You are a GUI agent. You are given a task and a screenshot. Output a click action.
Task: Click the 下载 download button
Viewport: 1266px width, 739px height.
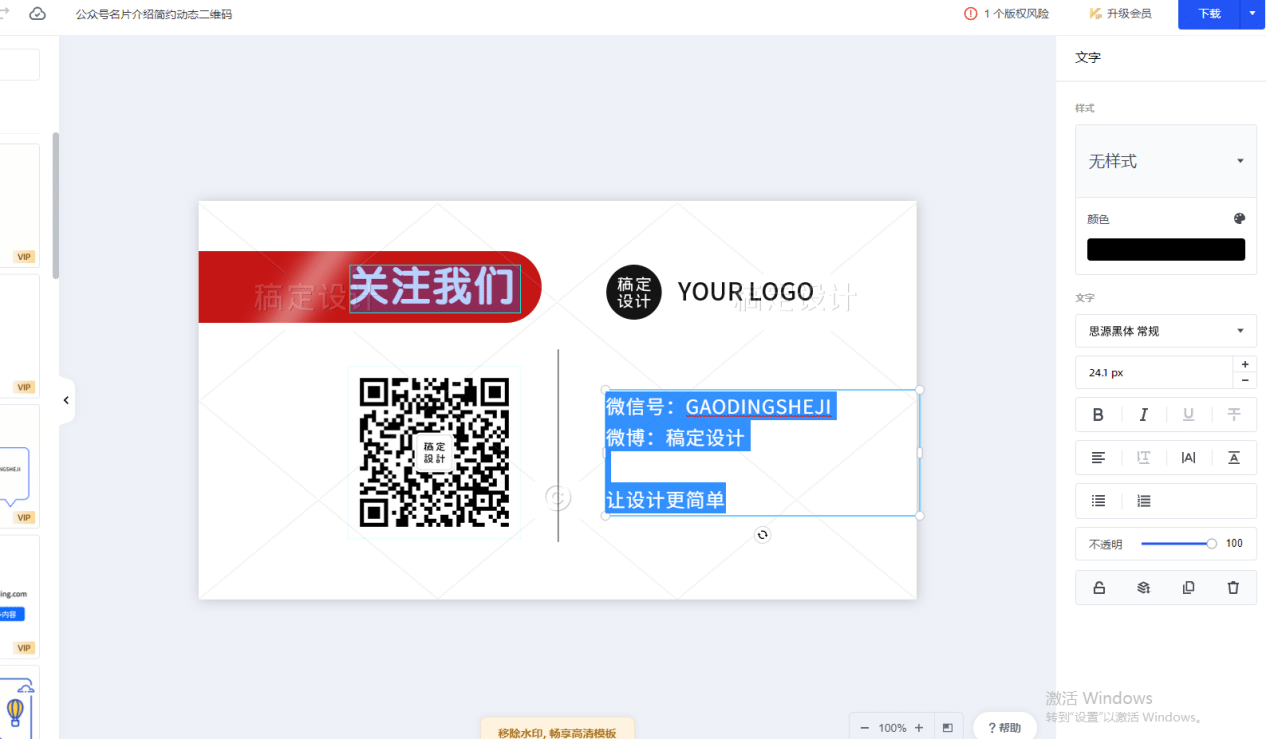pyautogui.click(x=1209, y=14)
